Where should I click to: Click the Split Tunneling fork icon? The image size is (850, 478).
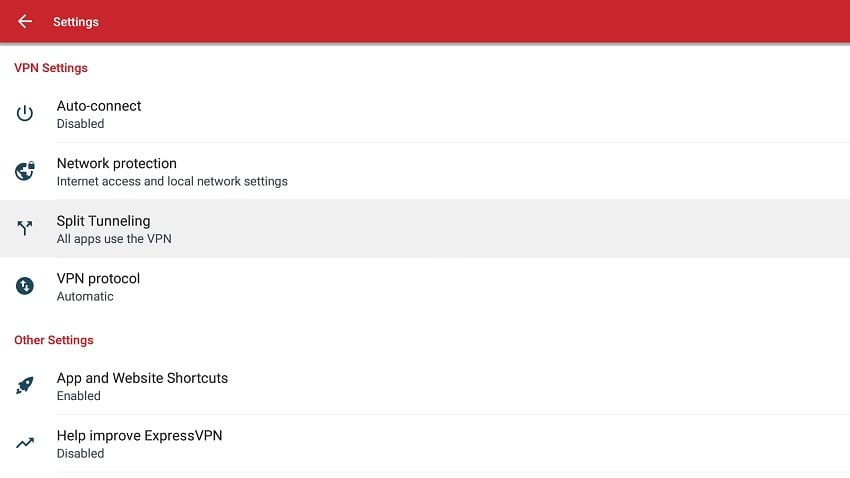[25, 229]
